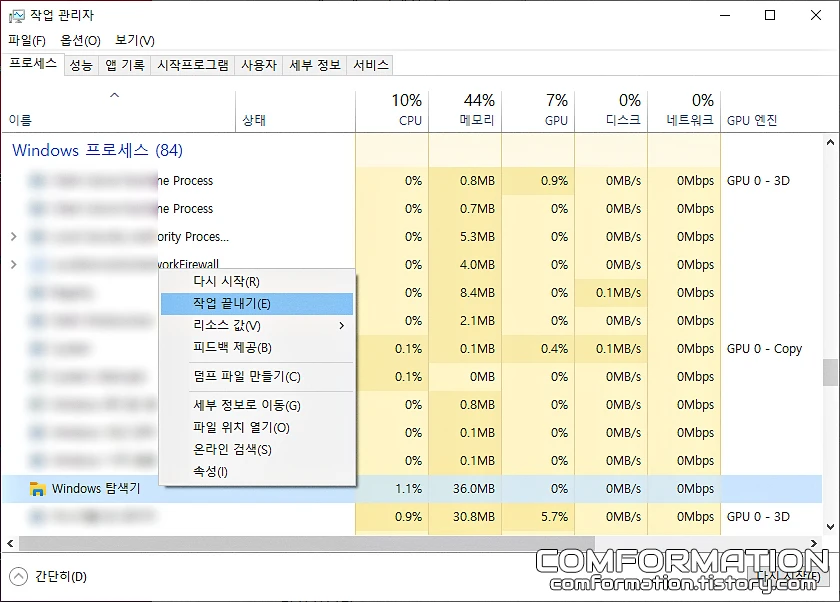Switch to the 서비스 tab

[x=371, y=65]
